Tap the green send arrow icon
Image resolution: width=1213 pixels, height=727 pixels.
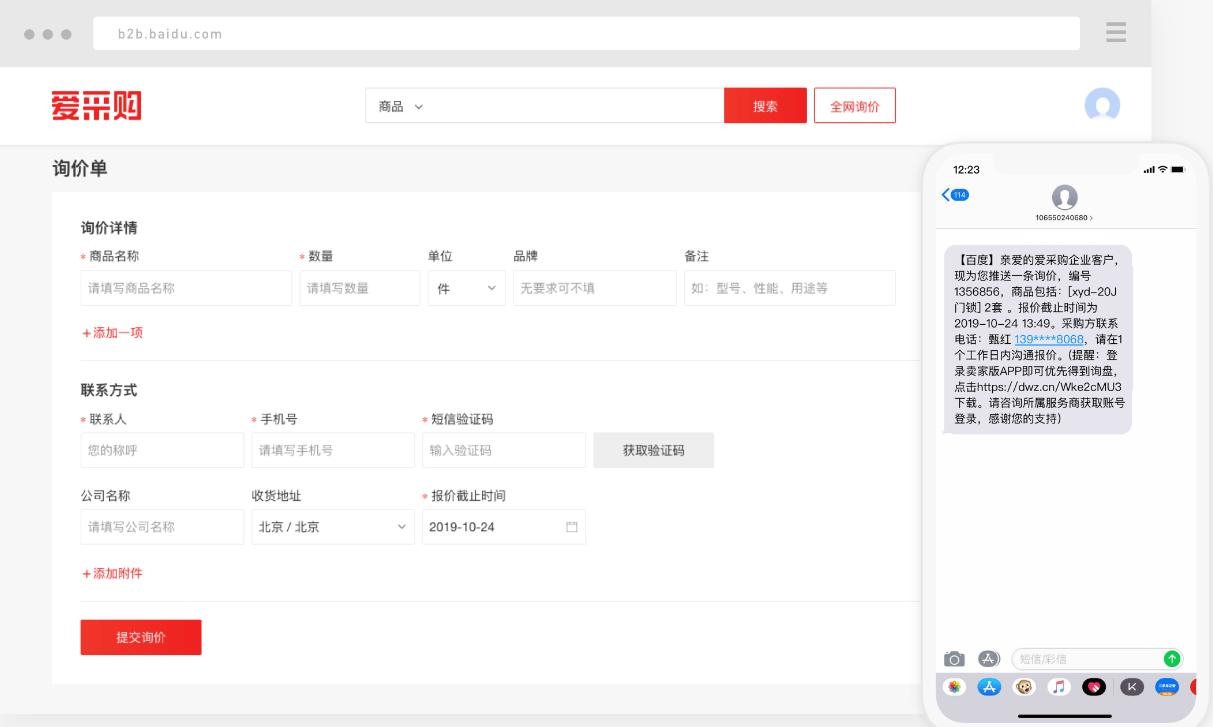[x=1172, y=658]
